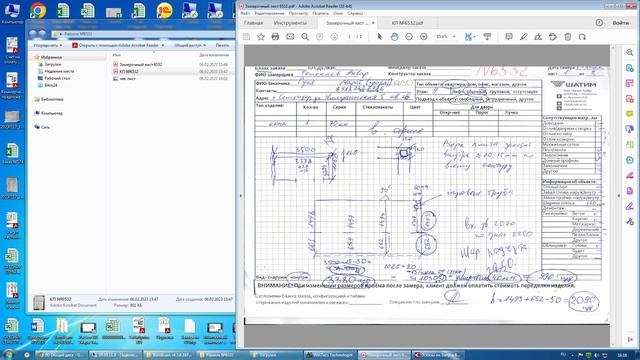The image size is (640, 360).
Task: Click the top magnifier icon in Acrobat right pane
Action: pos(630,53)
